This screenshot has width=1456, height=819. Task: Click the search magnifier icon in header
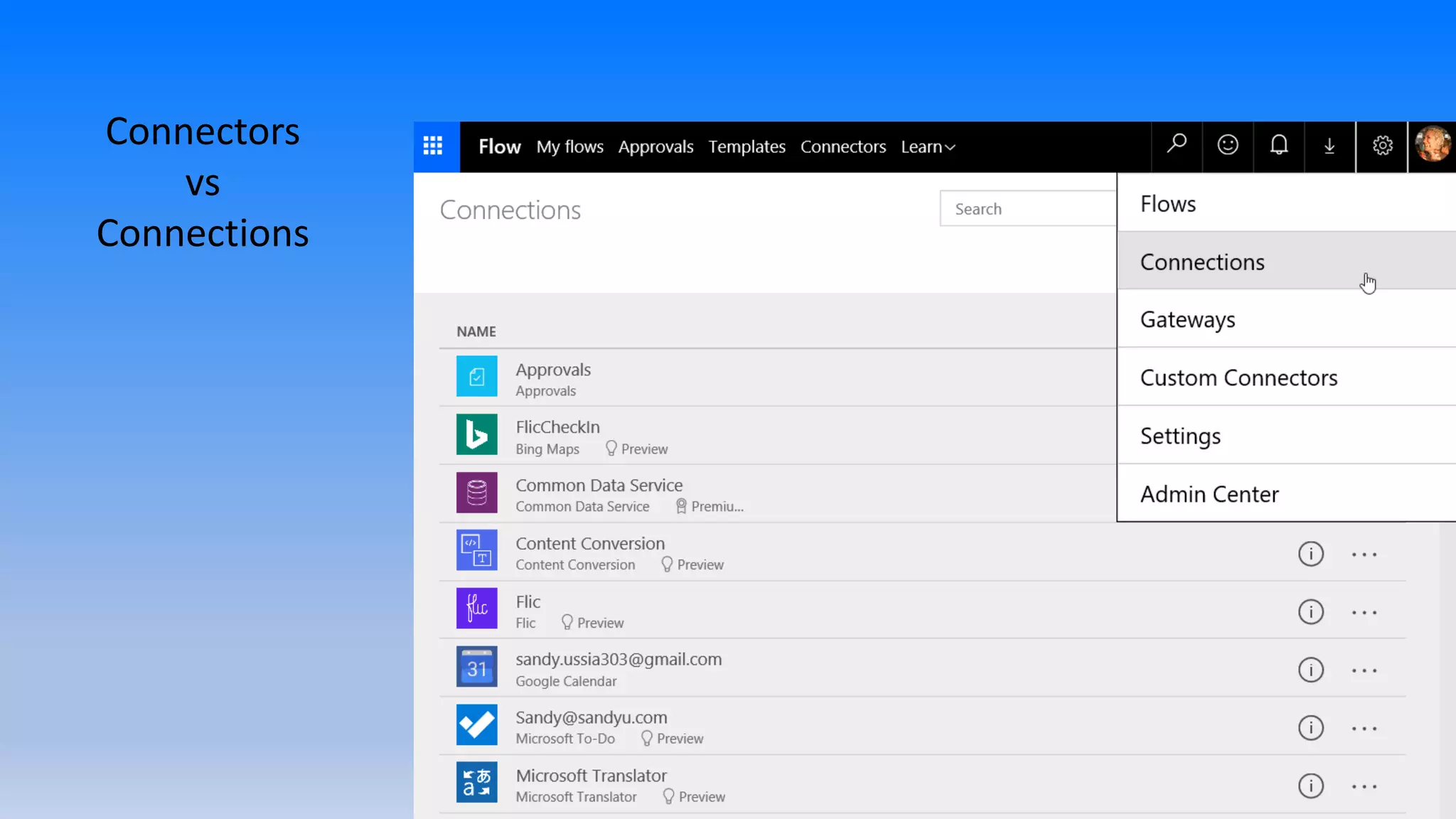click(x=1177, y=145)
